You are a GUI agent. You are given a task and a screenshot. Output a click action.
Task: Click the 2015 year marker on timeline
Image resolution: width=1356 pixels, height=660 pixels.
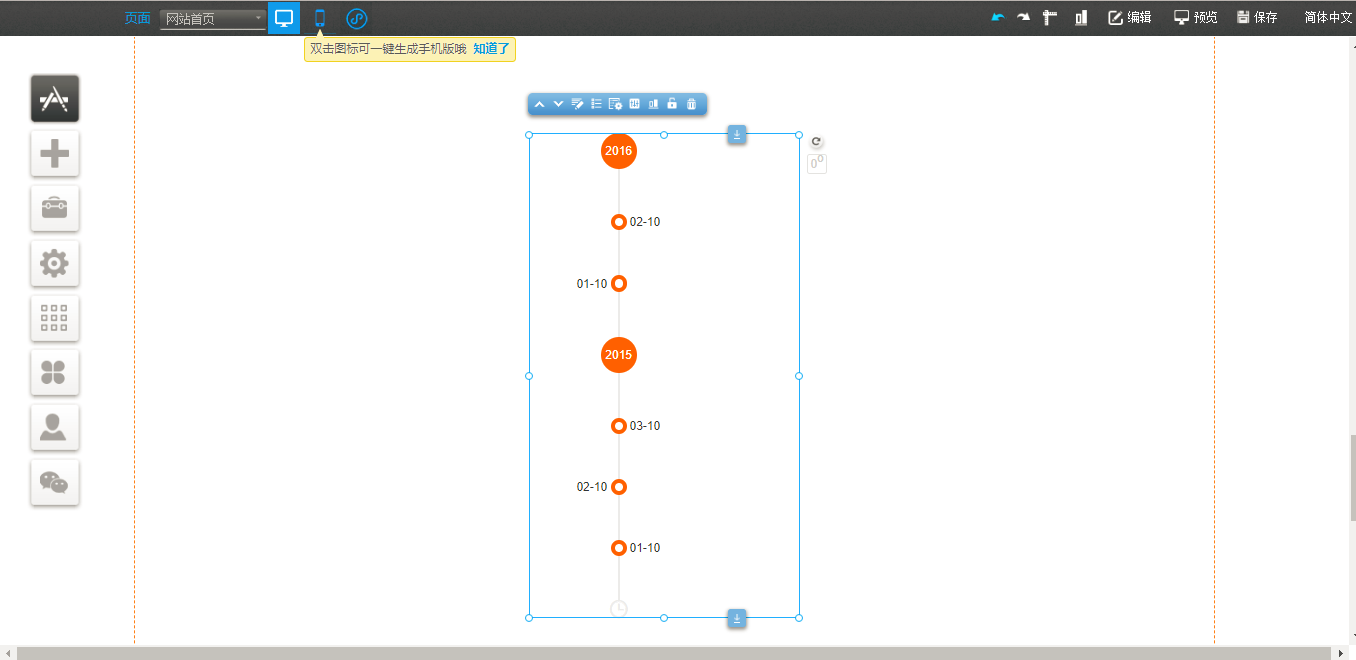tap(619, 355)
